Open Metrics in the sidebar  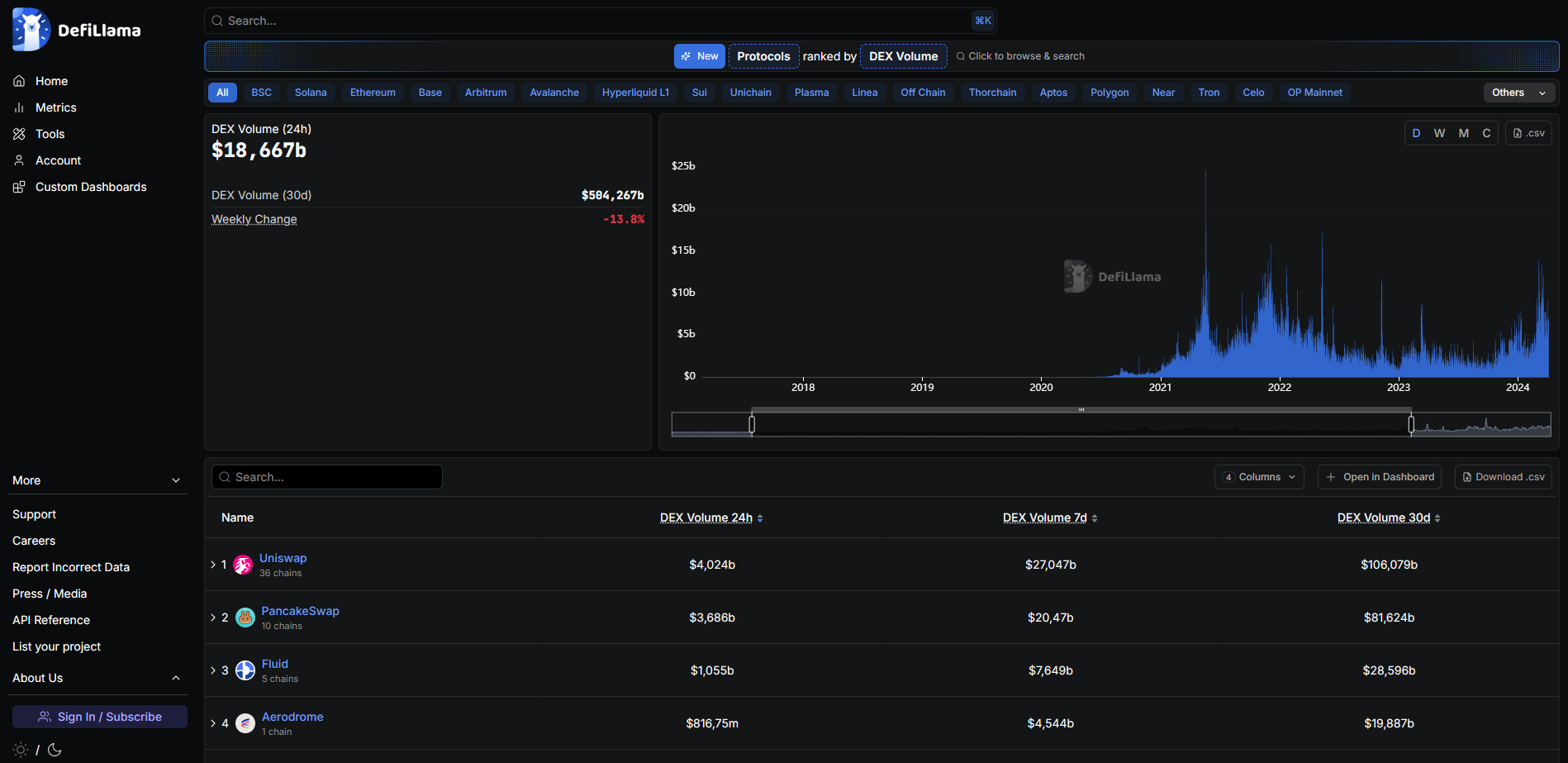click(x=55, y=107)
